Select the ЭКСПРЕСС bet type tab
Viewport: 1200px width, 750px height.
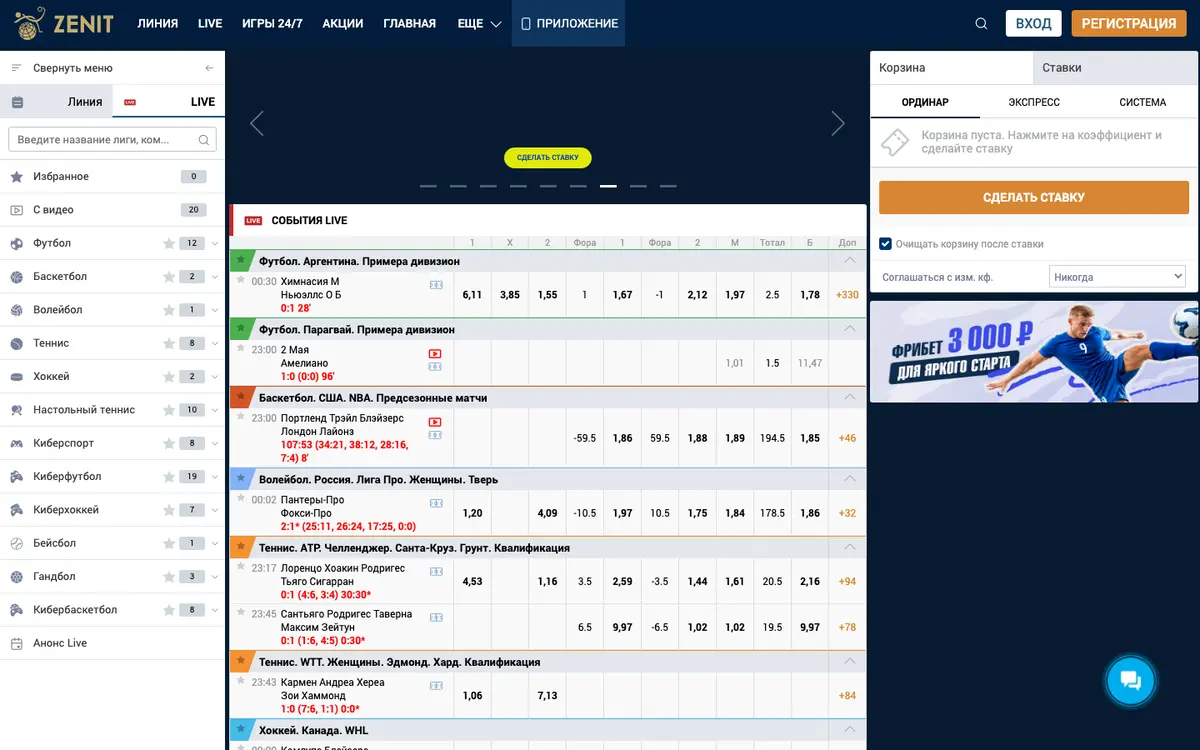tap(1034, 102)
